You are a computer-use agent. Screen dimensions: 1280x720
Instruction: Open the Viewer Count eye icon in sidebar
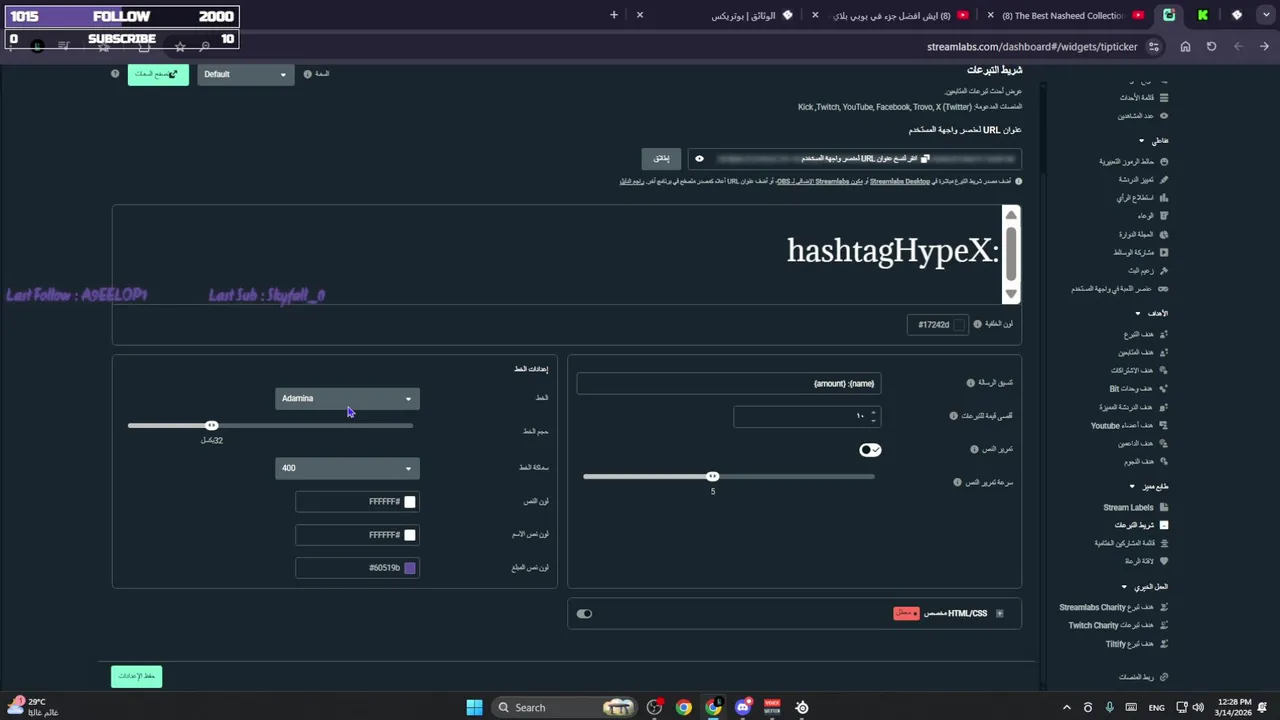1164,116
